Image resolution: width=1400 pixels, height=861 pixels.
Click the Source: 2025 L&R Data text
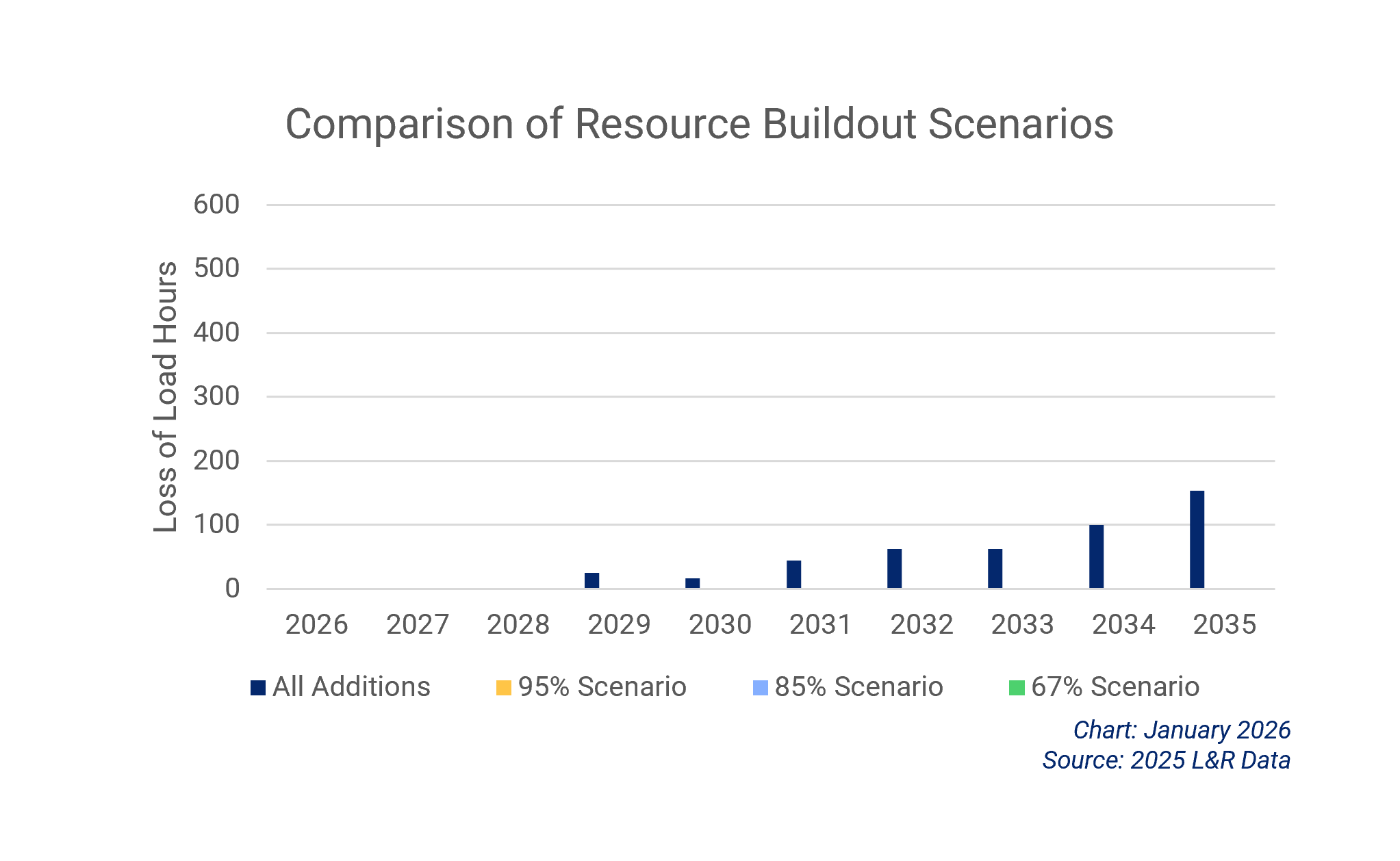[x=1165, y=760]
